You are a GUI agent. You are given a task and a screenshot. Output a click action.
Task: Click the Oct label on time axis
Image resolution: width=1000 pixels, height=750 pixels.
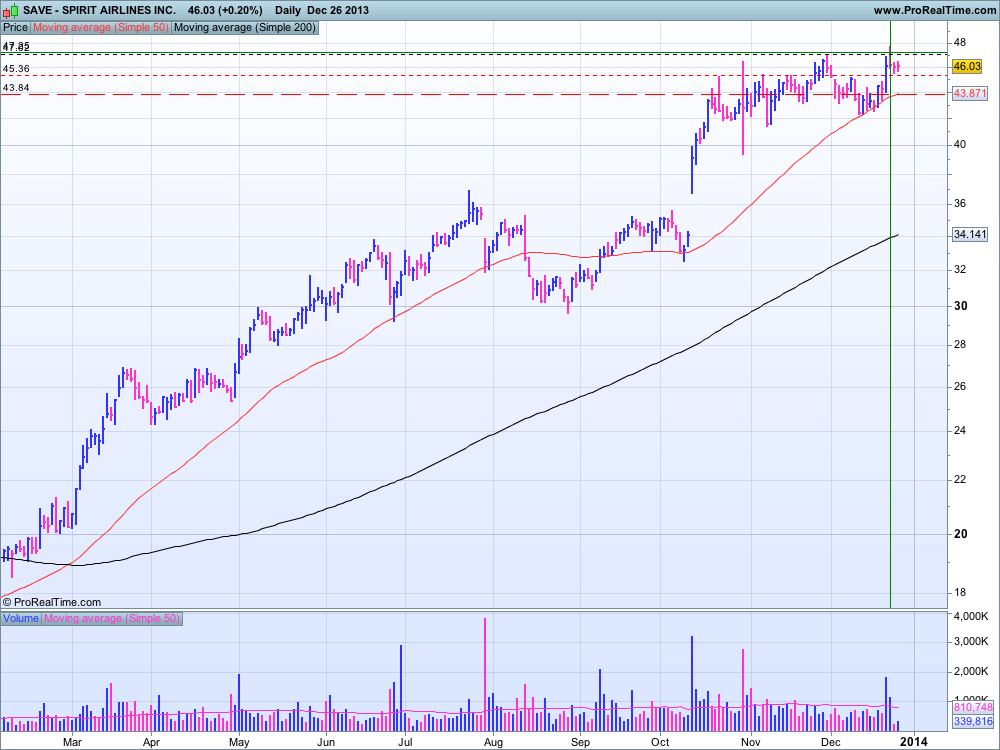coord(660,742)
